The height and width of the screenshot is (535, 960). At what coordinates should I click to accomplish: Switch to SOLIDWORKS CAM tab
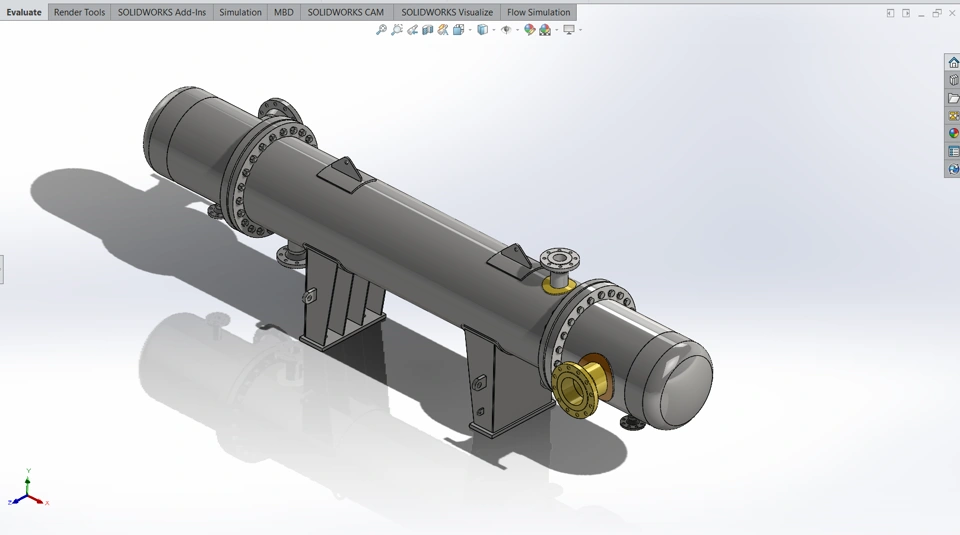(x=346, y=12)
